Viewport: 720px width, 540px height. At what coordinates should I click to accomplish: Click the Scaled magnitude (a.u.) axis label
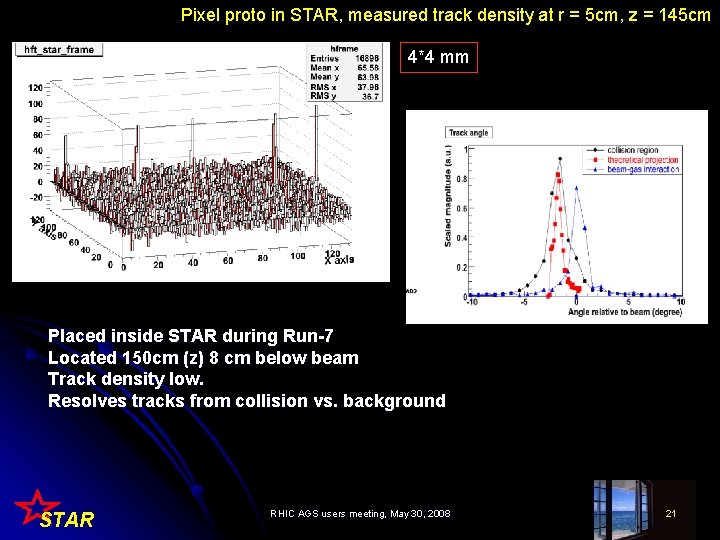pyautogui.click(x=448, y=196)
